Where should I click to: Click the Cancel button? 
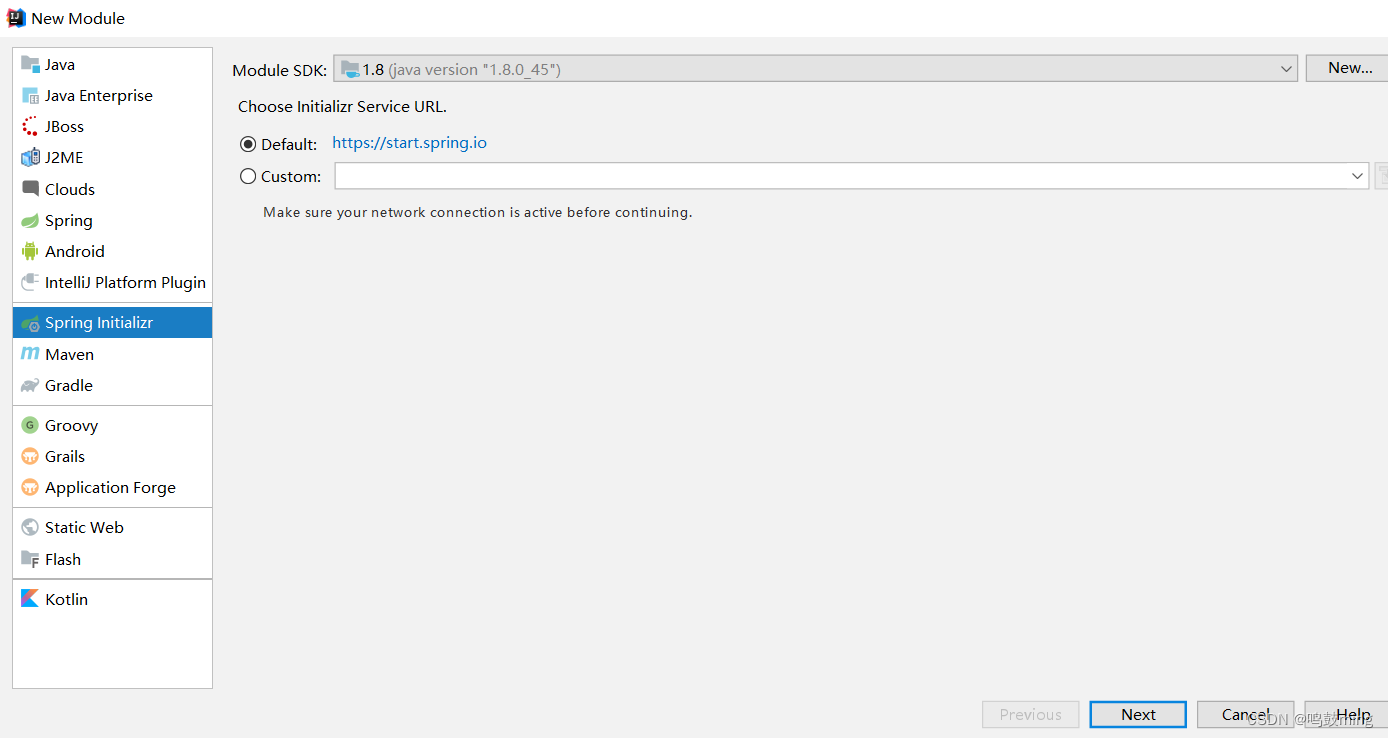coord(1245,714)
